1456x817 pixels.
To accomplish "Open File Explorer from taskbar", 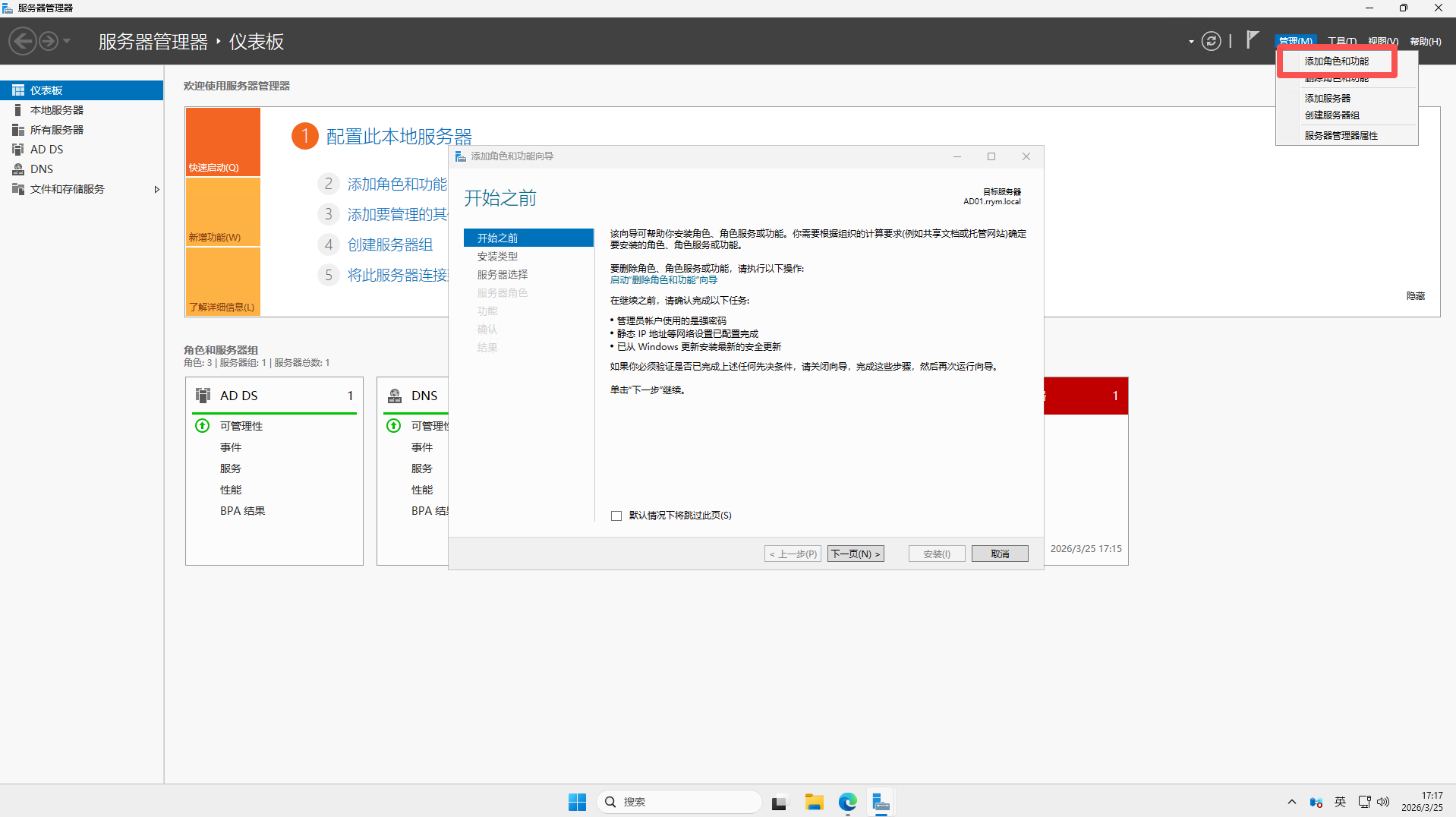I will coord(814,802).
